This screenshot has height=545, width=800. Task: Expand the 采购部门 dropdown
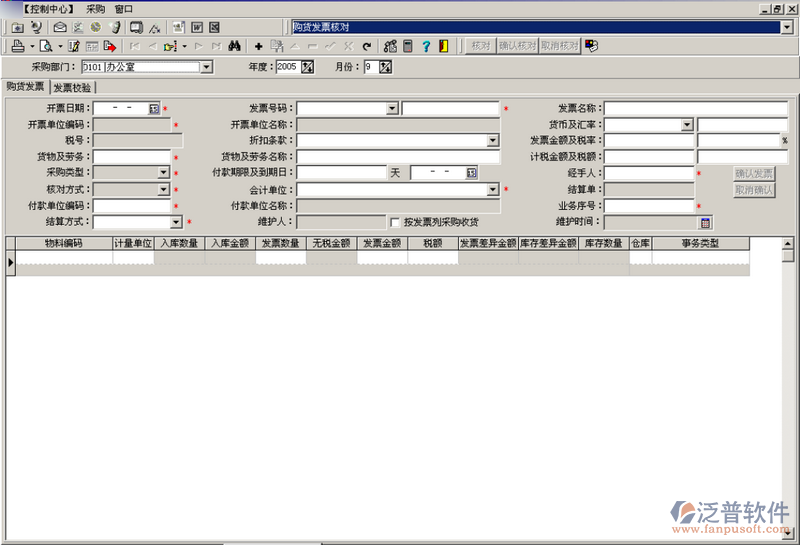pos(207,67)
